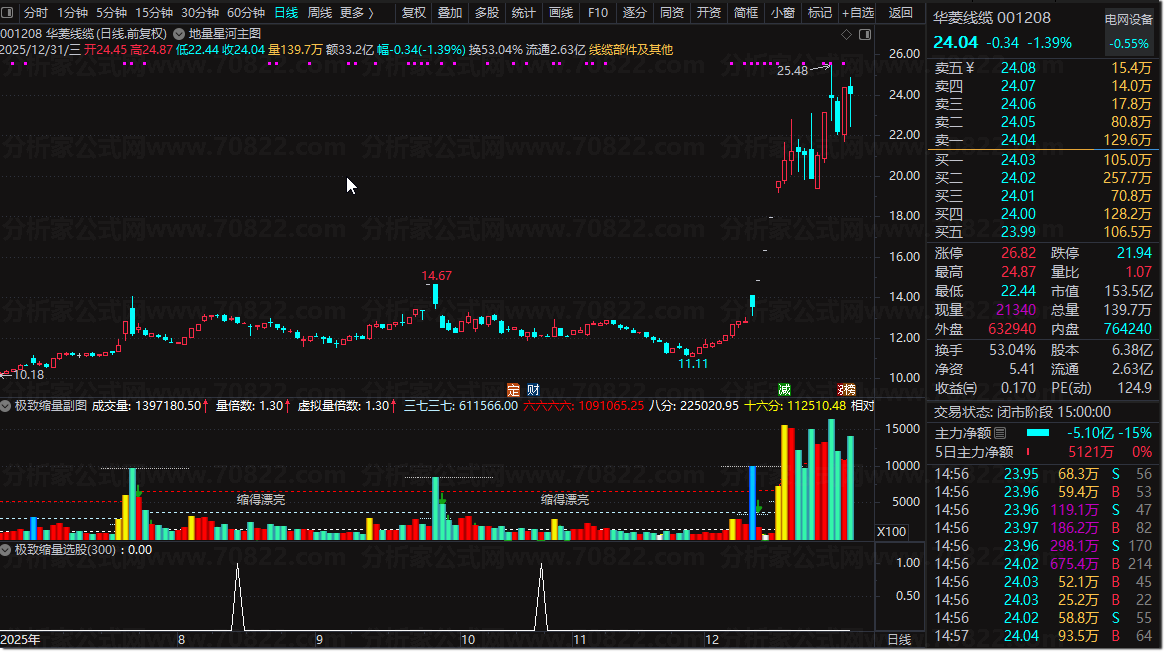
Task: Click the 榜 marker near chart bottom
Action: 846,389
